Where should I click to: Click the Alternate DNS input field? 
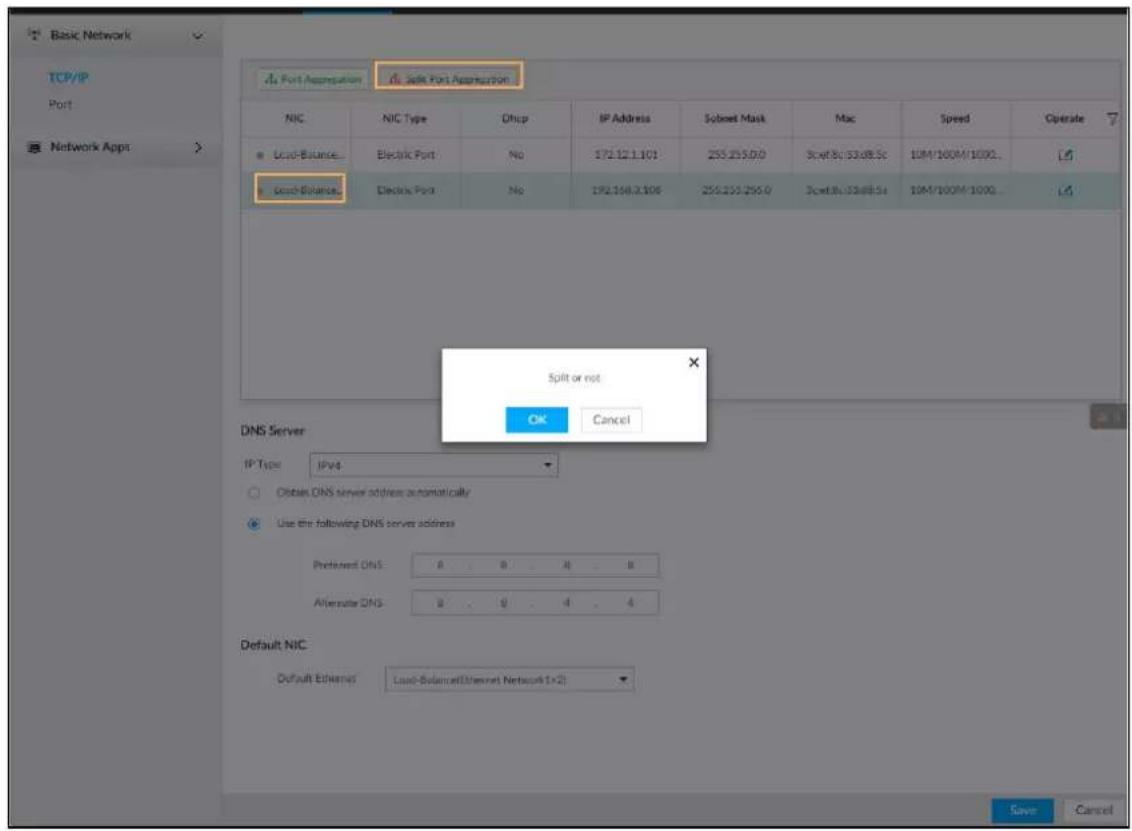click(535, 603)
